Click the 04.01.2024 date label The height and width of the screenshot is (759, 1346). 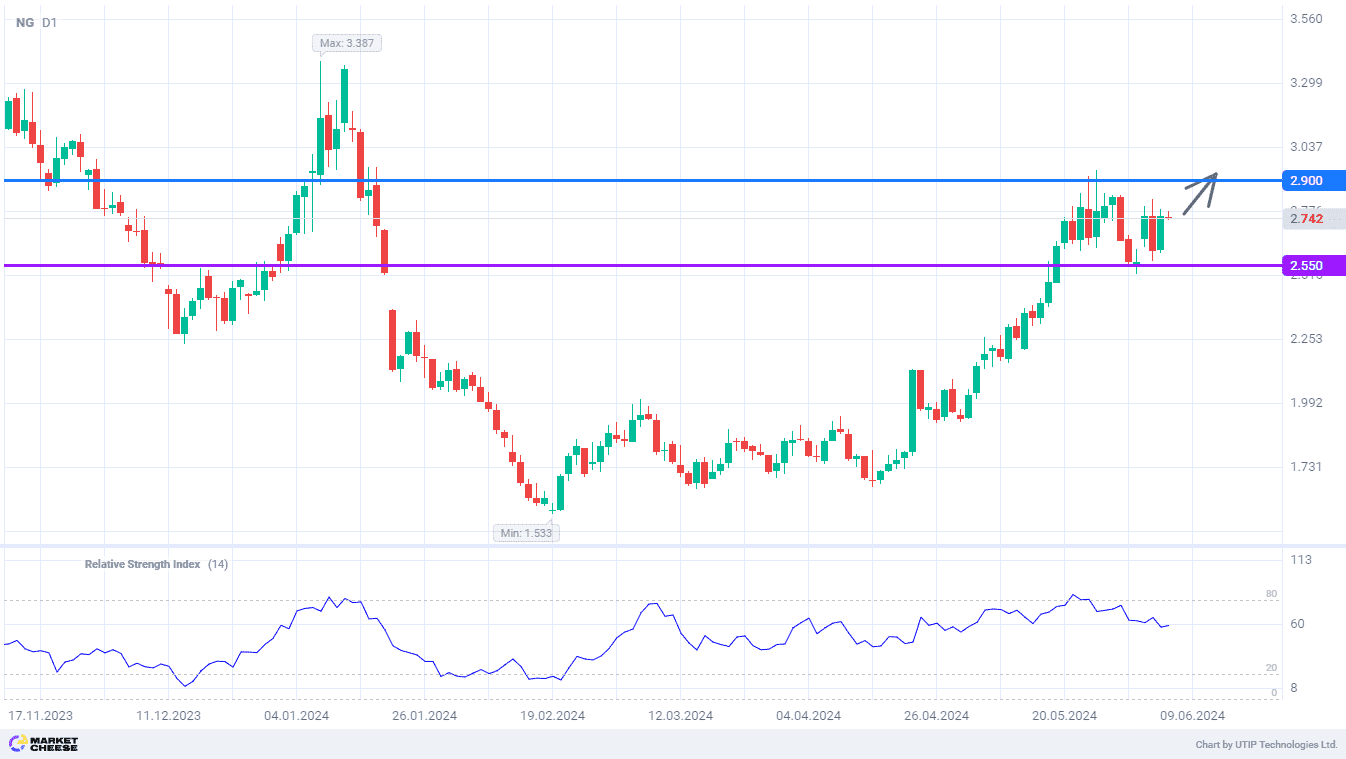pyautogui.click(x=296, y=716)
